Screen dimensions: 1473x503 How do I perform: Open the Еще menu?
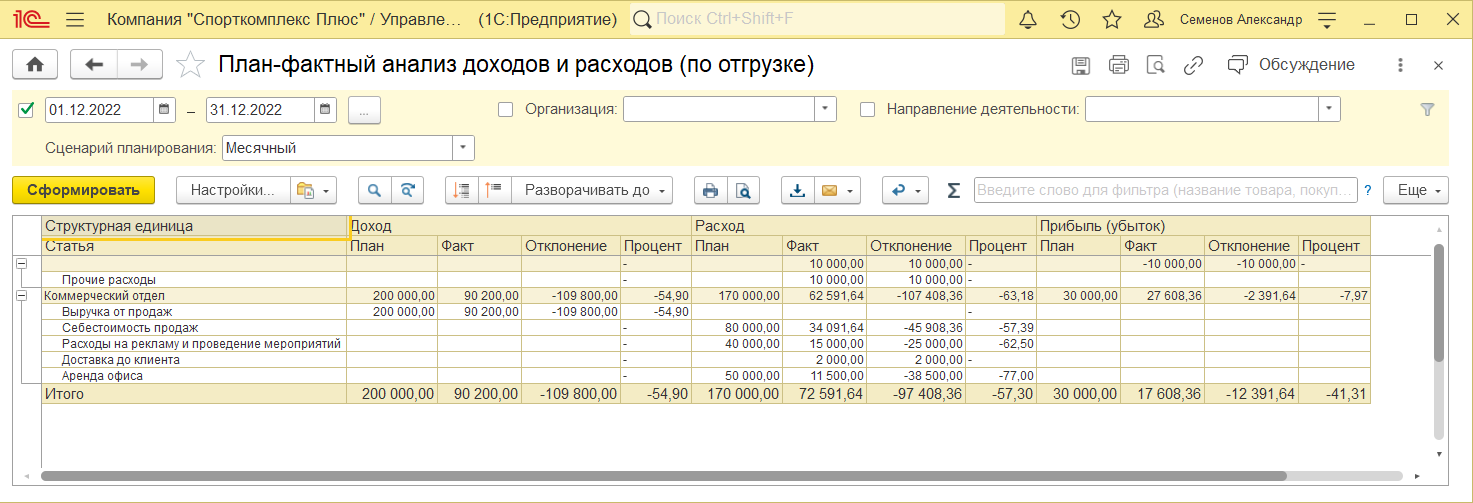point(1415,190)
